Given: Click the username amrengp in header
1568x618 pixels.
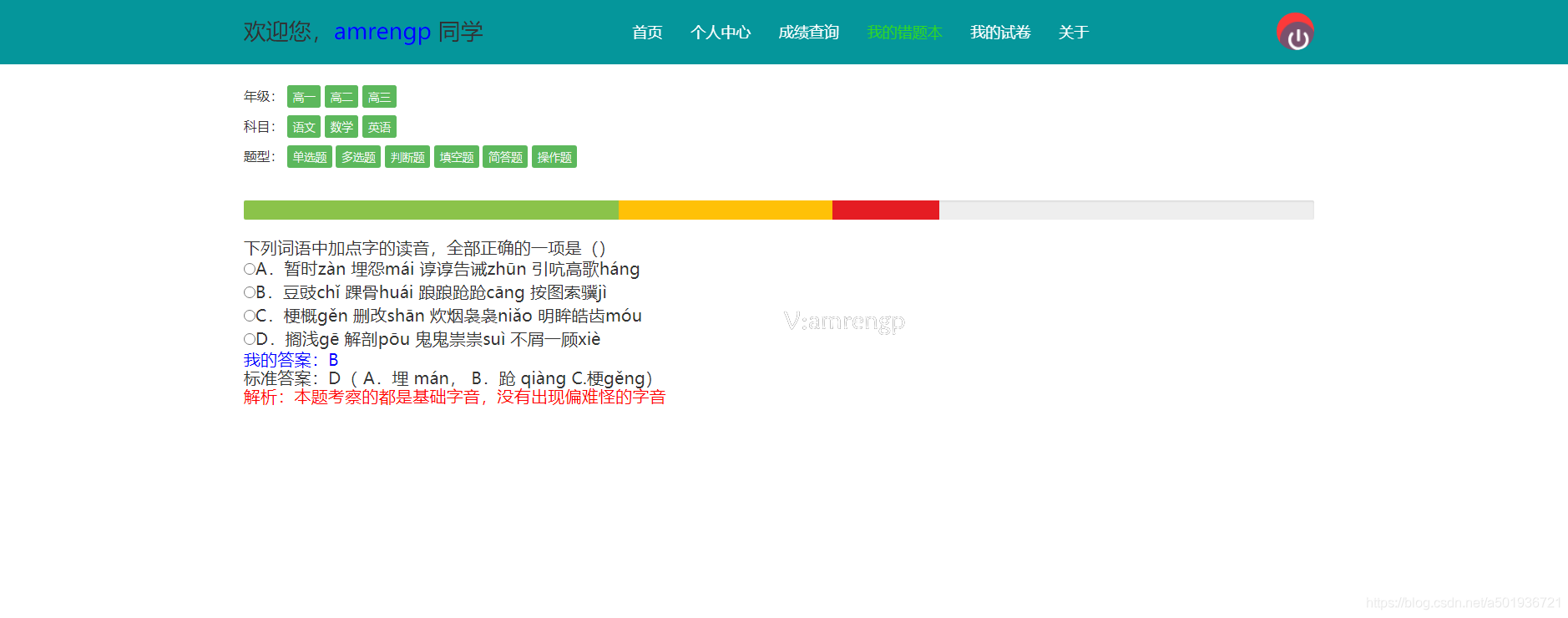Looking at the screenshot, I should (382, 32).
